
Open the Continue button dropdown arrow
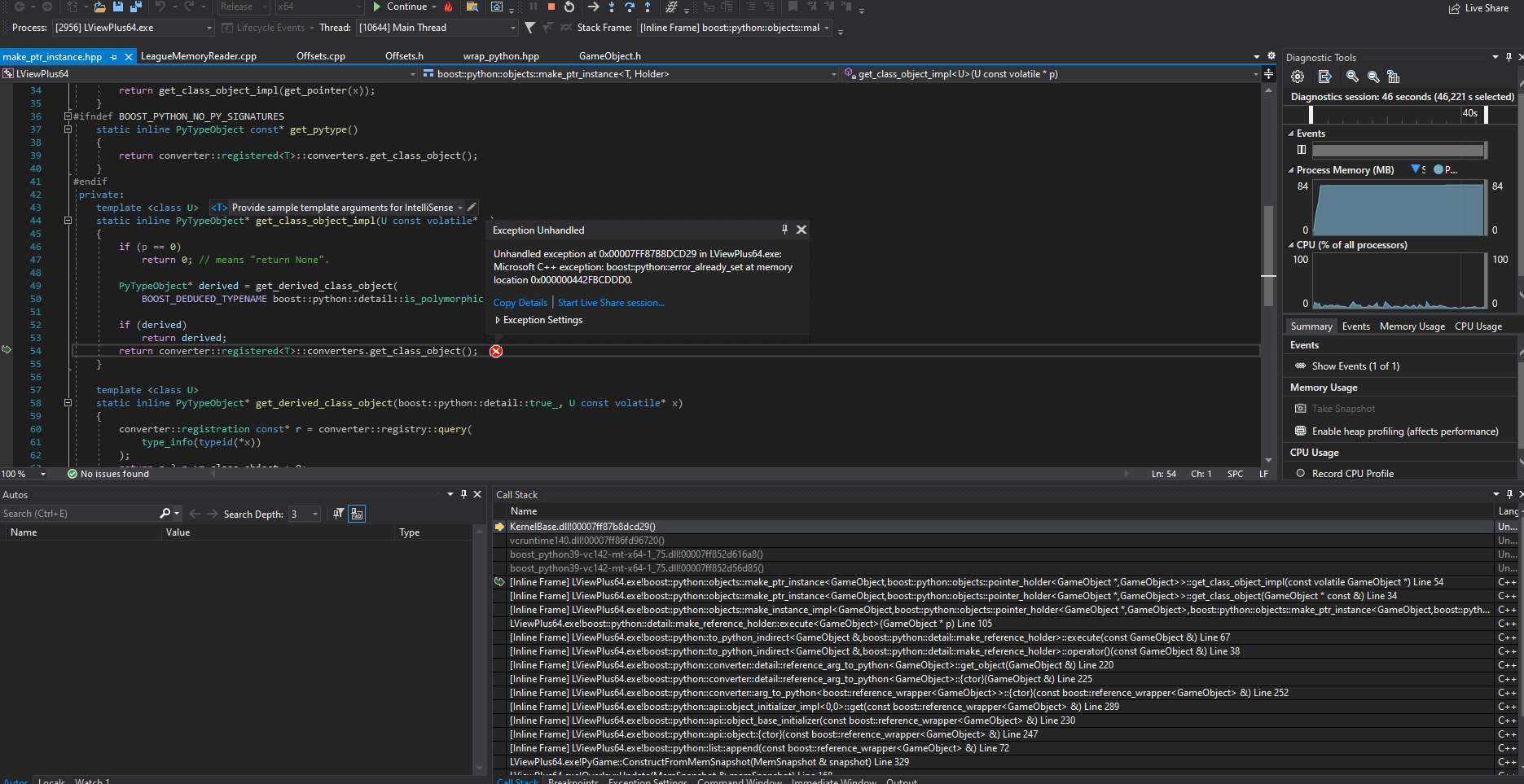coord(434,7)
